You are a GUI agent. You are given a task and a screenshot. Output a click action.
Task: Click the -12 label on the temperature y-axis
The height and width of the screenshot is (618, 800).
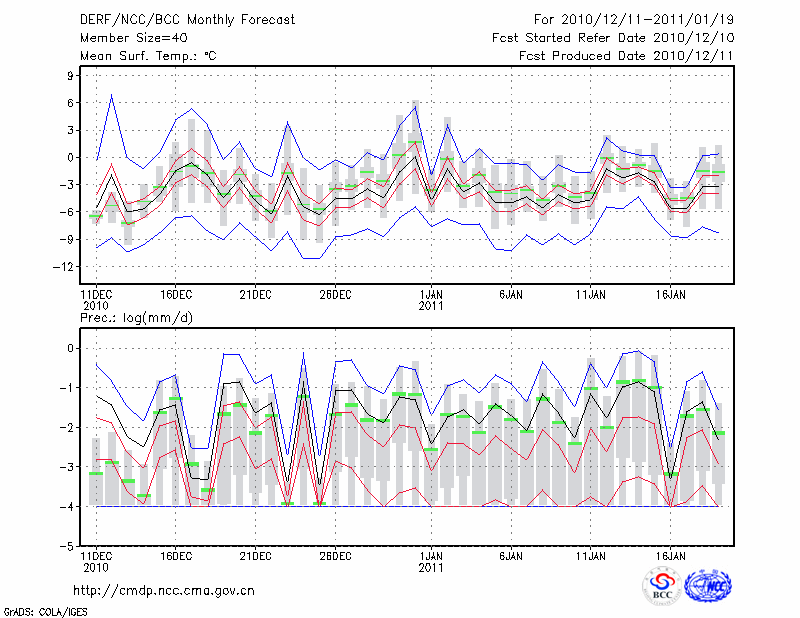(x=64, y=266)
